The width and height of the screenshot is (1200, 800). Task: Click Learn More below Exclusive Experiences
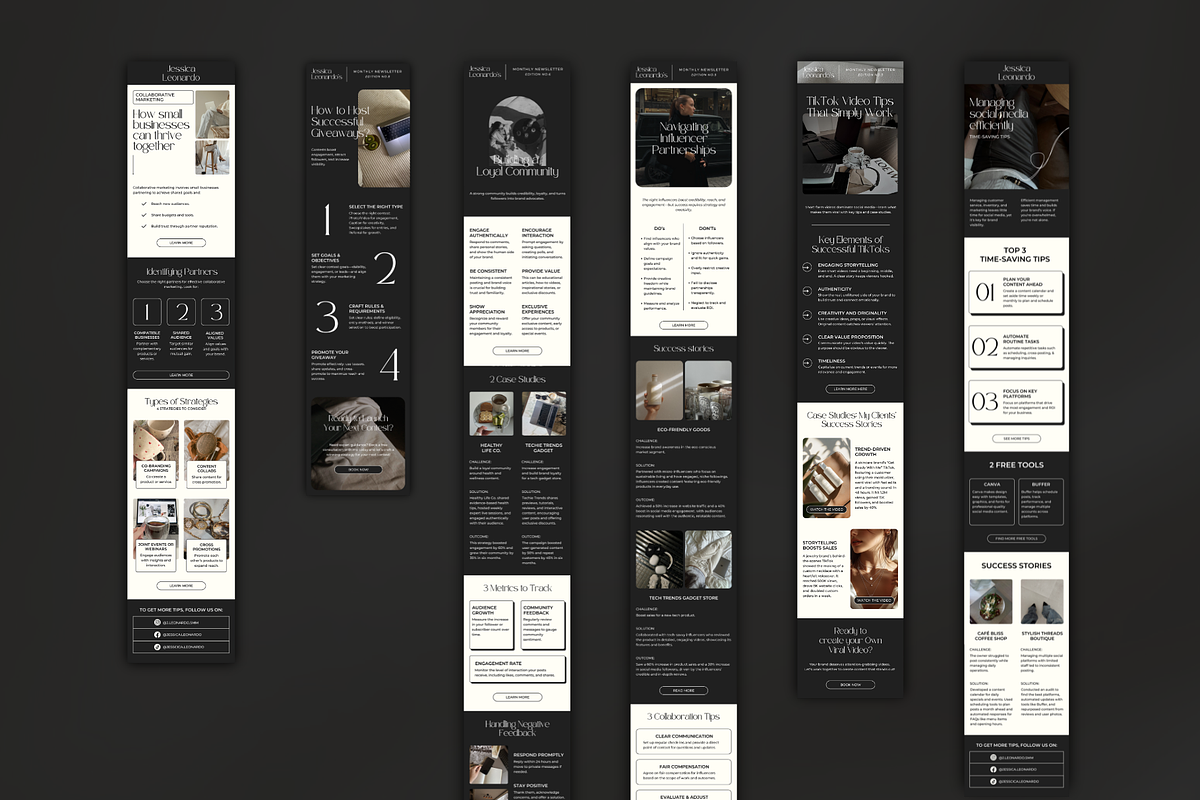[x=517, y=351]
